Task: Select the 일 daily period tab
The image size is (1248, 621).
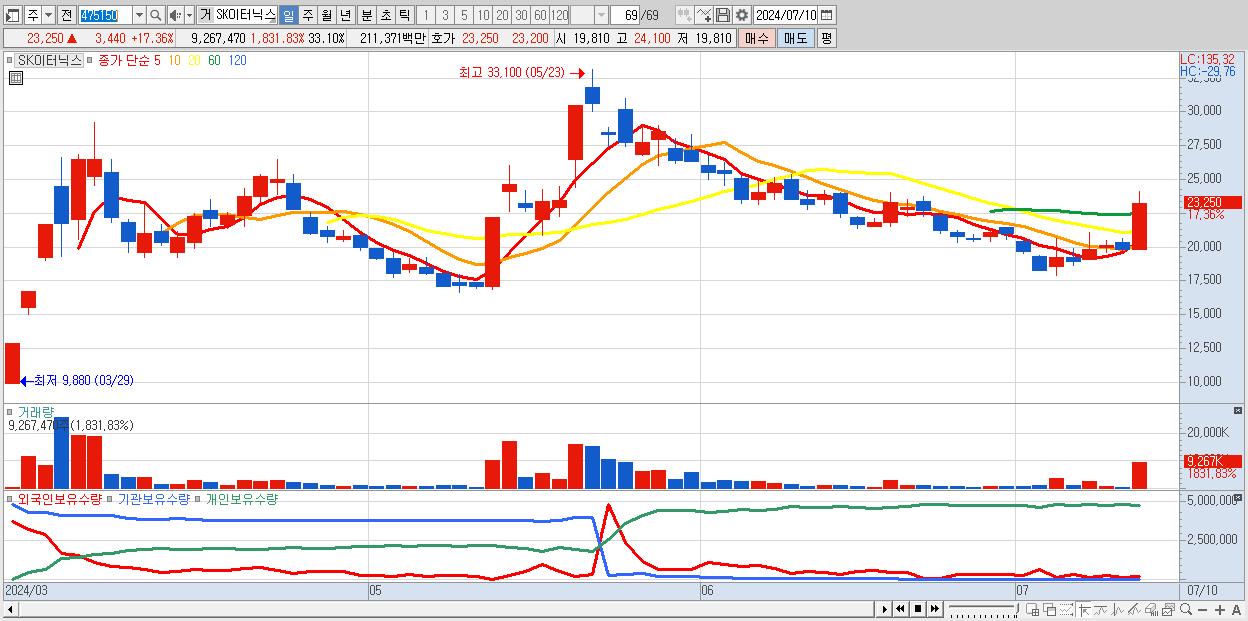Action: pos(288,15)
